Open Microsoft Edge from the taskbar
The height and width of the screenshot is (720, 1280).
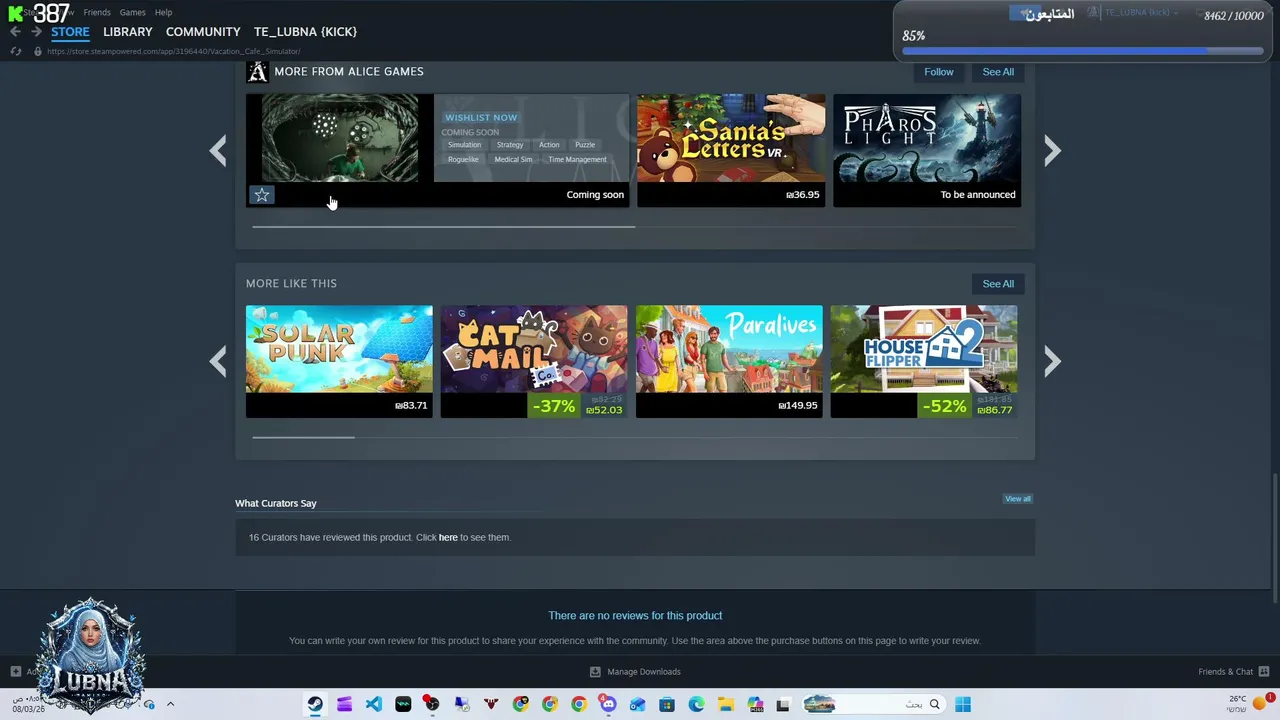coord(696,704)
